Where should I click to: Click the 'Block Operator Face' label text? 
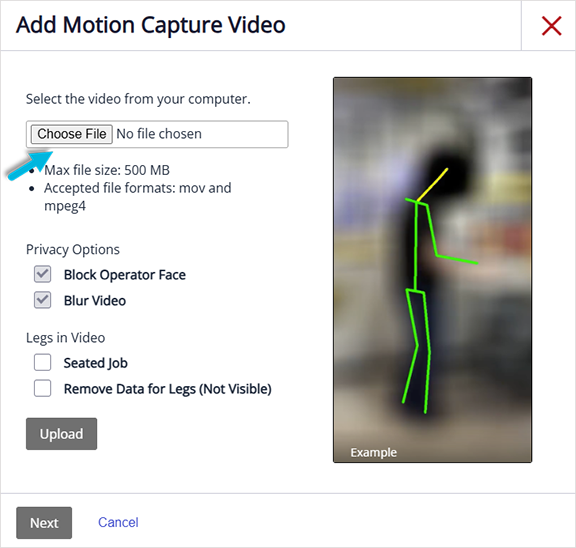[125, 275]
